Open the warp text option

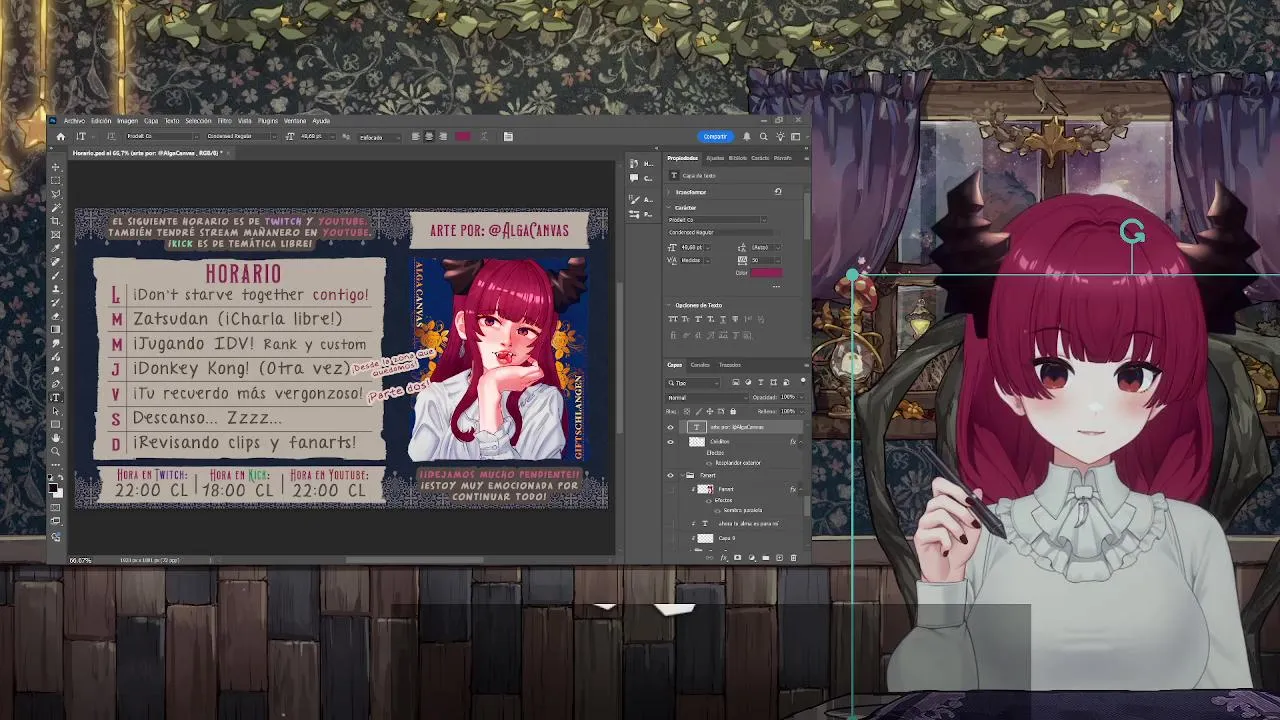click(484, 136)
